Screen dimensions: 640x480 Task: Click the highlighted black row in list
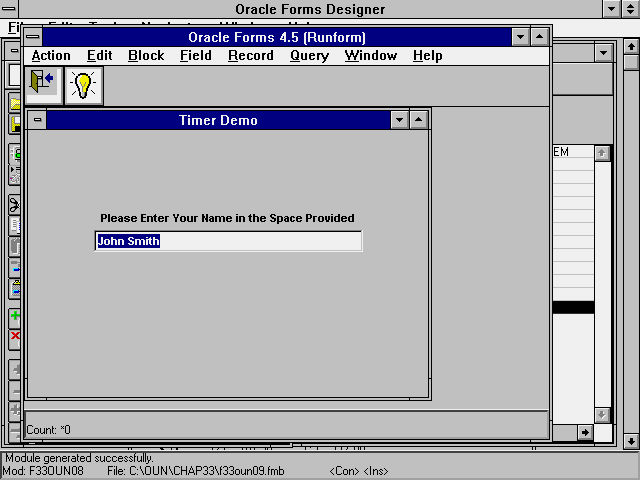point(573,308)
